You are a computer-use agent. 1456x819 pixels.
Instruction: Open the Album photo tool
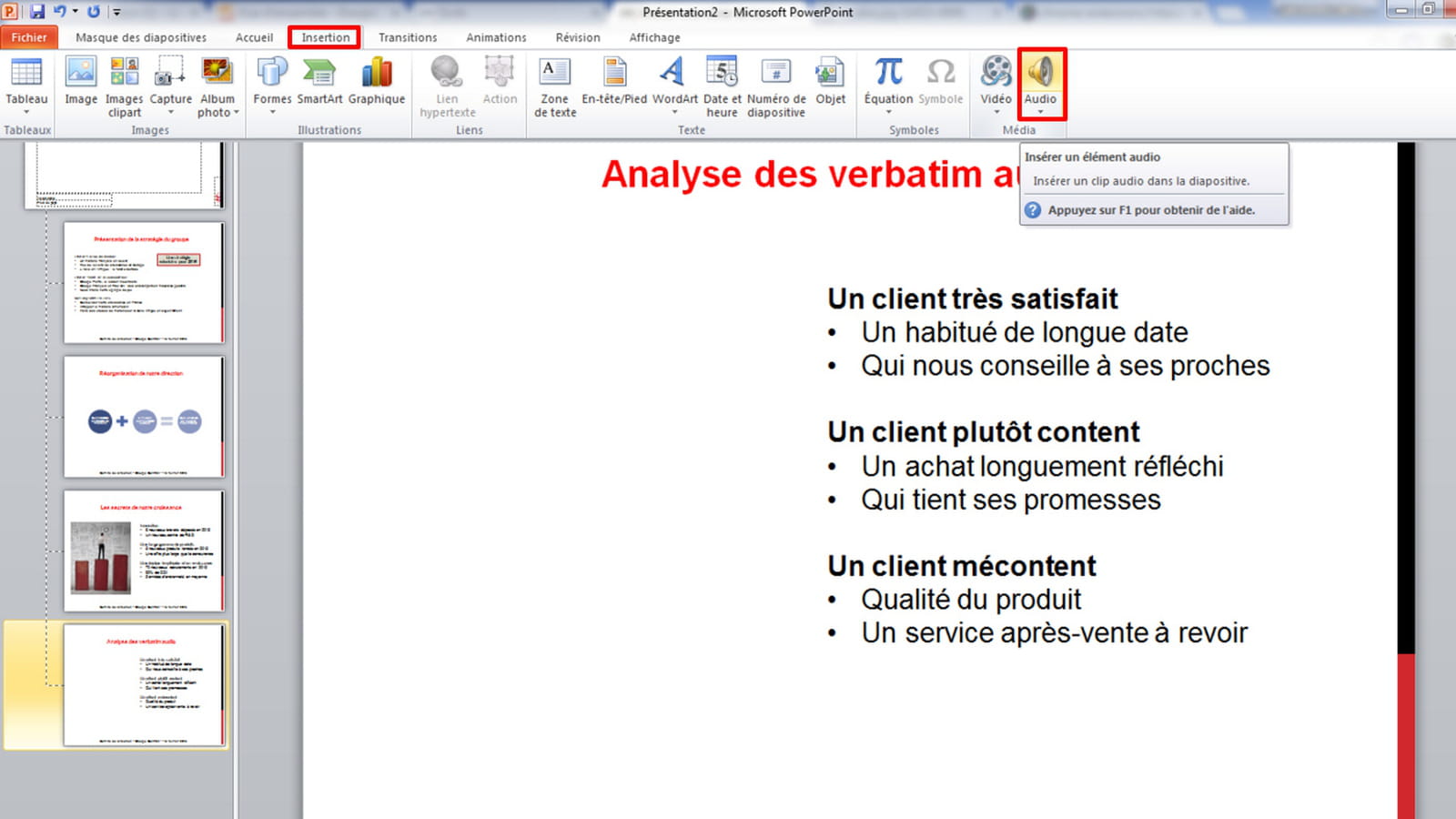[217, 73]
